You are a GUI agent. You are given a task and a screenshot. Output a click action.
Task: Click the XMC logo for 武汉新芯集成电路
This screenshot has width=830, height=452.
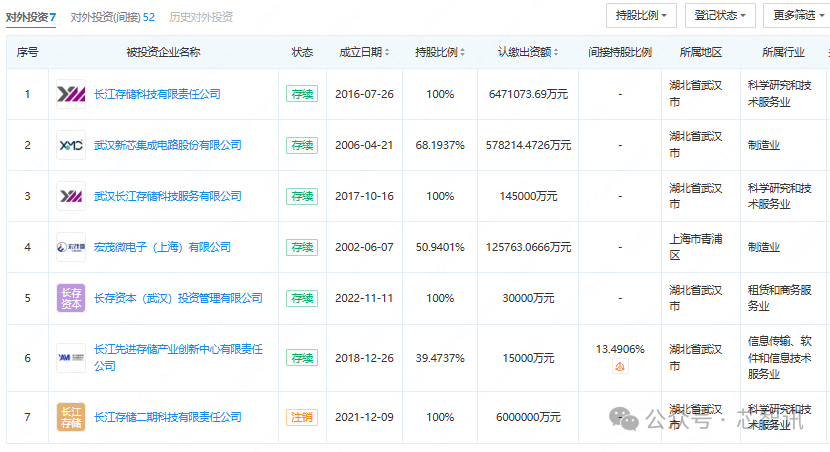[x=71, y=145]
